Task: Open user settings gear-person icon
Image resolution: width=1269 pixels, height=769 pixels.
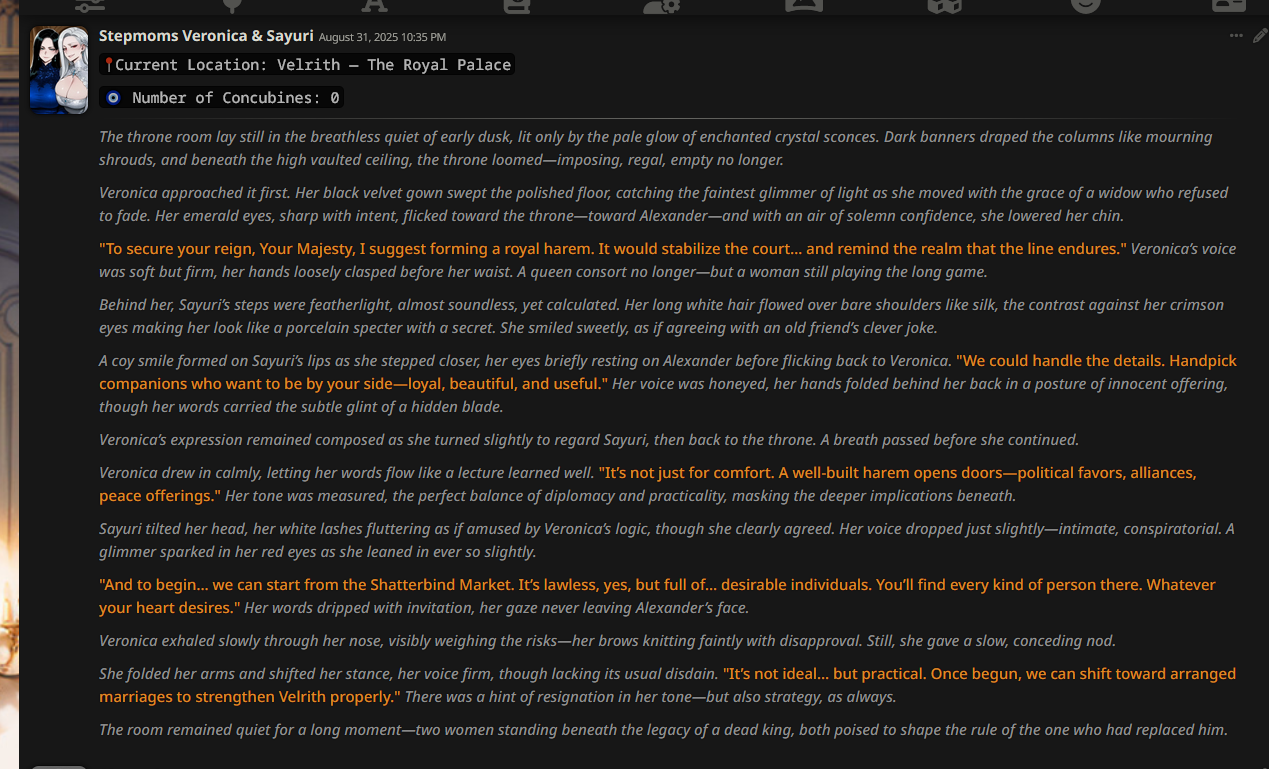Action: point(660,5)
